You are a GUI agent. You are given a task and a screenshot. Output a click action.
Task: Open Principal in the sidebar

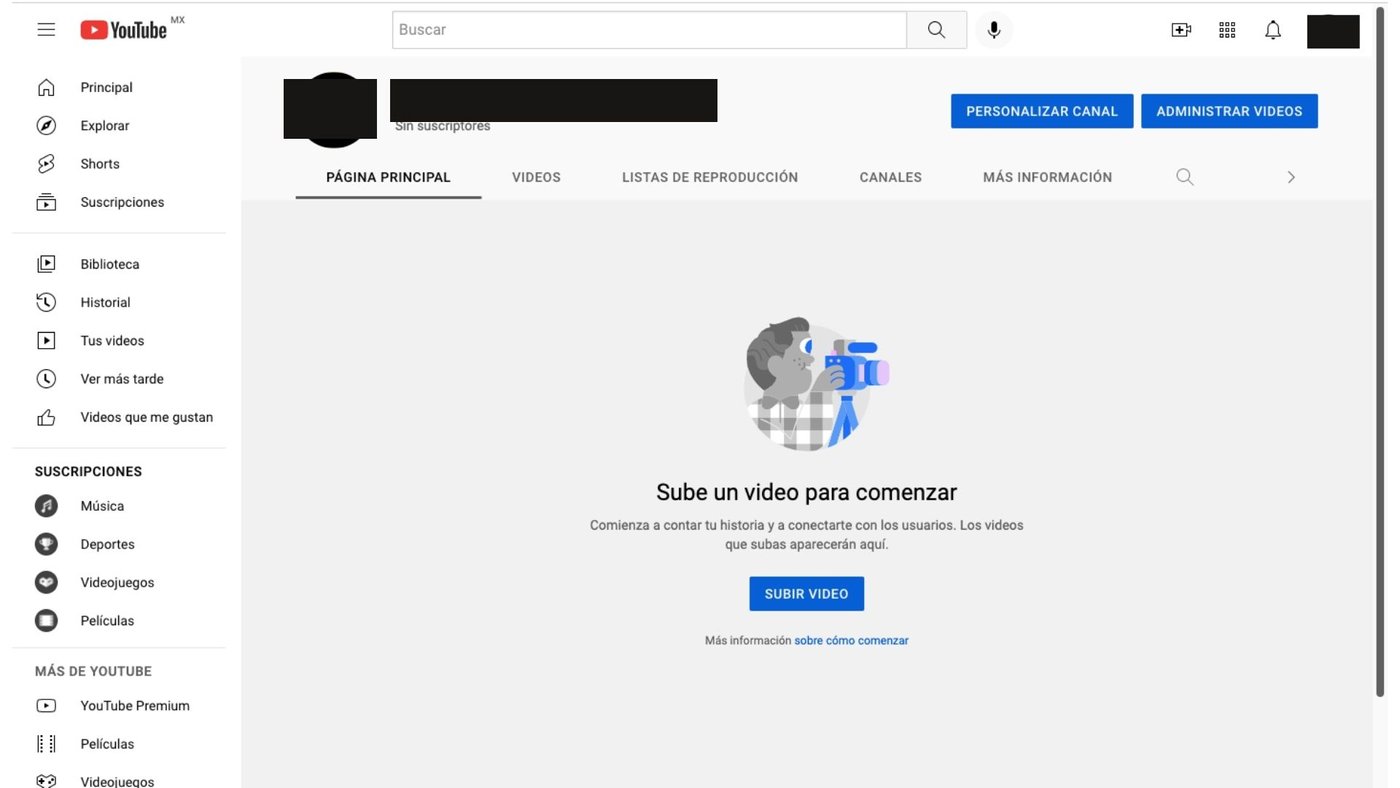tap(107, 87)
